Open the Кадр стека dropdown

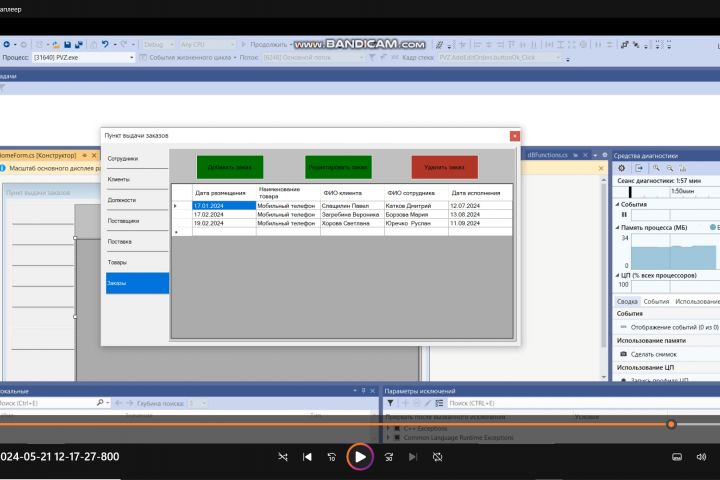(x=500, y=57)
